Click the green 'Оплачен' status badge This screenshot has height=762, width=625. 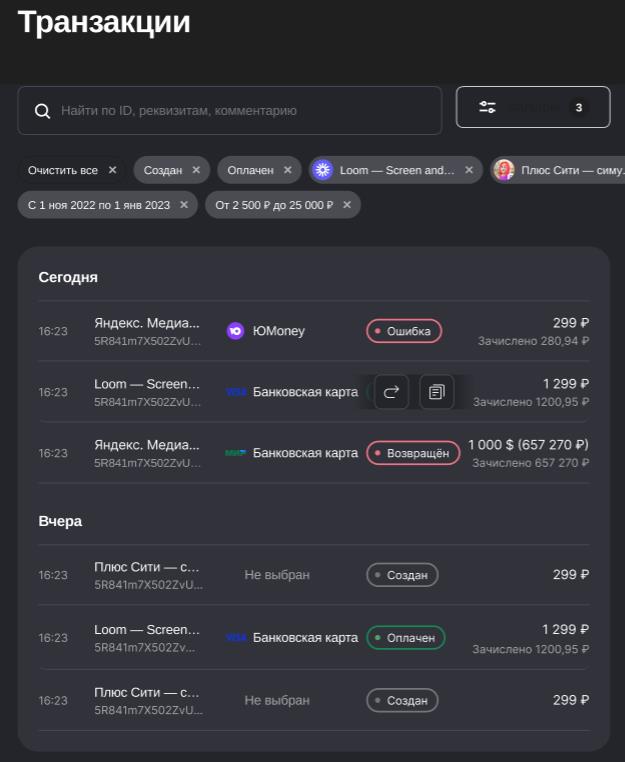(406, 637)
